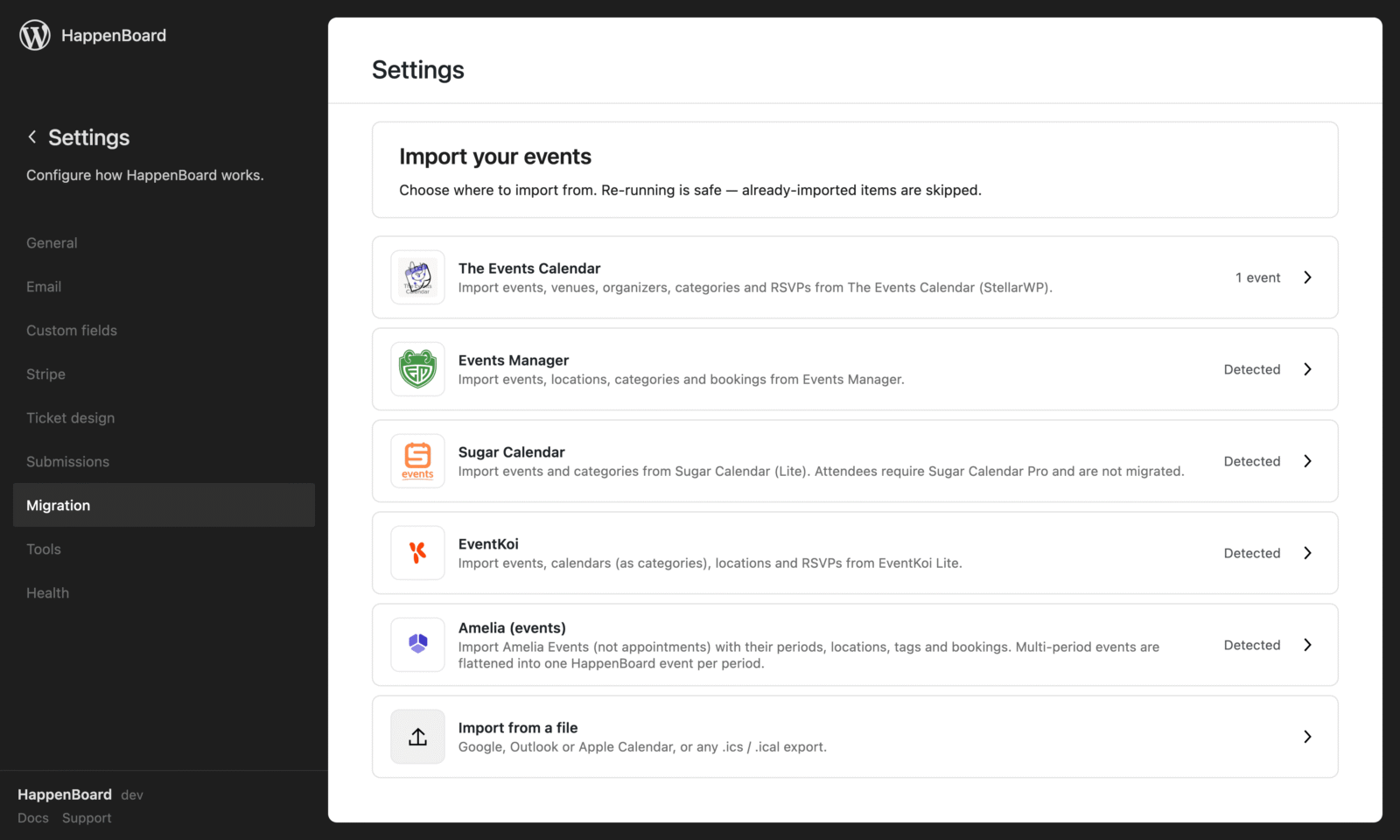Open Email settings section
The image size is (1400, 840).
(164, 287)
